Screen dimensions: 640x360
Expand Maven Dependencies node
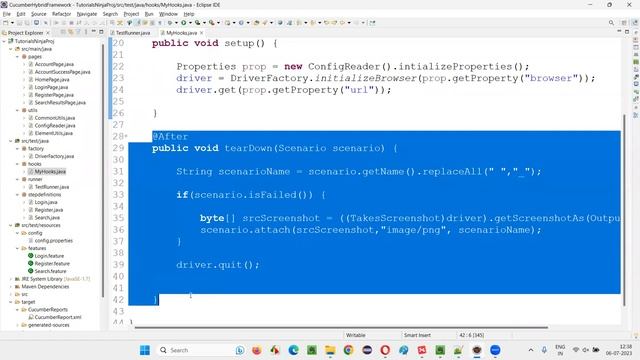(11, 287)
